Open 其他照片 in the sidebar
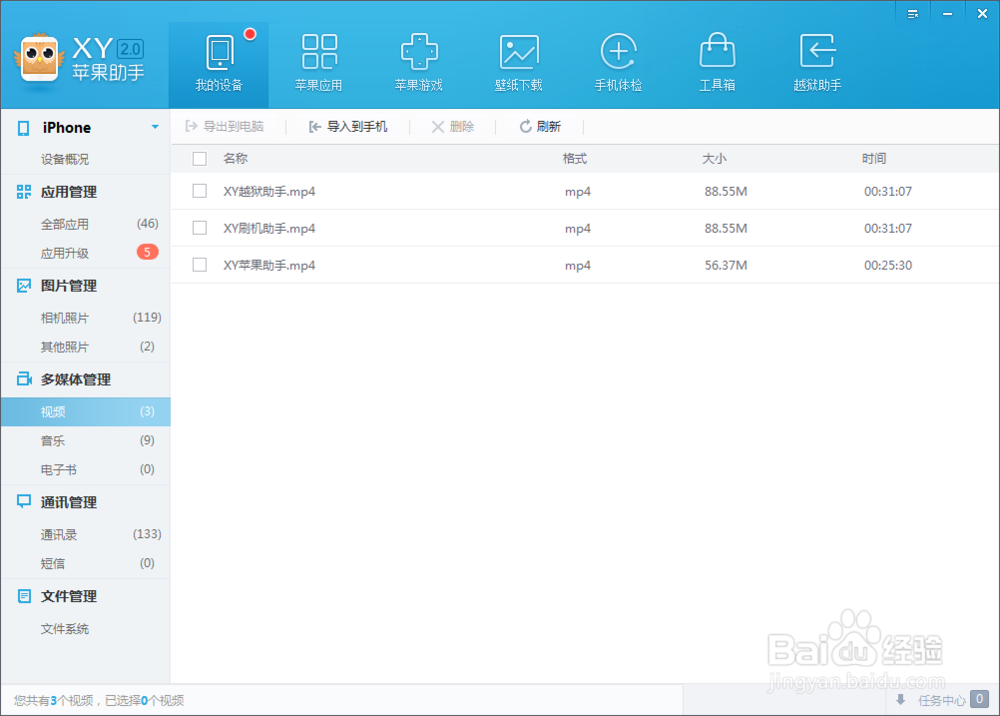The height and width of the screenshot is (716, 1000). pos(65,347)
